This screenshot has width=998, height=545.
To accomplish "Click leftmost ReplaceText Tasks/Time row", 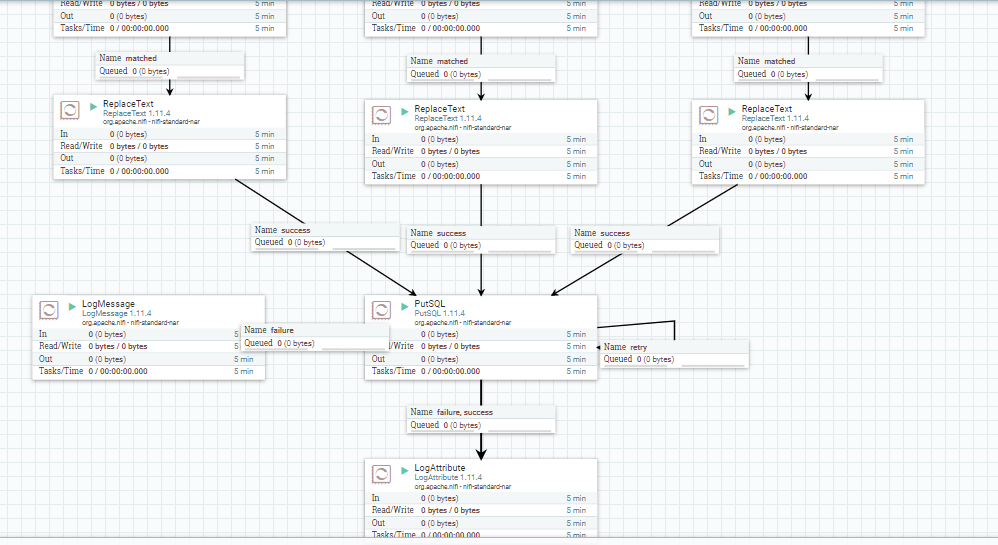I will [x=170, y=171].
